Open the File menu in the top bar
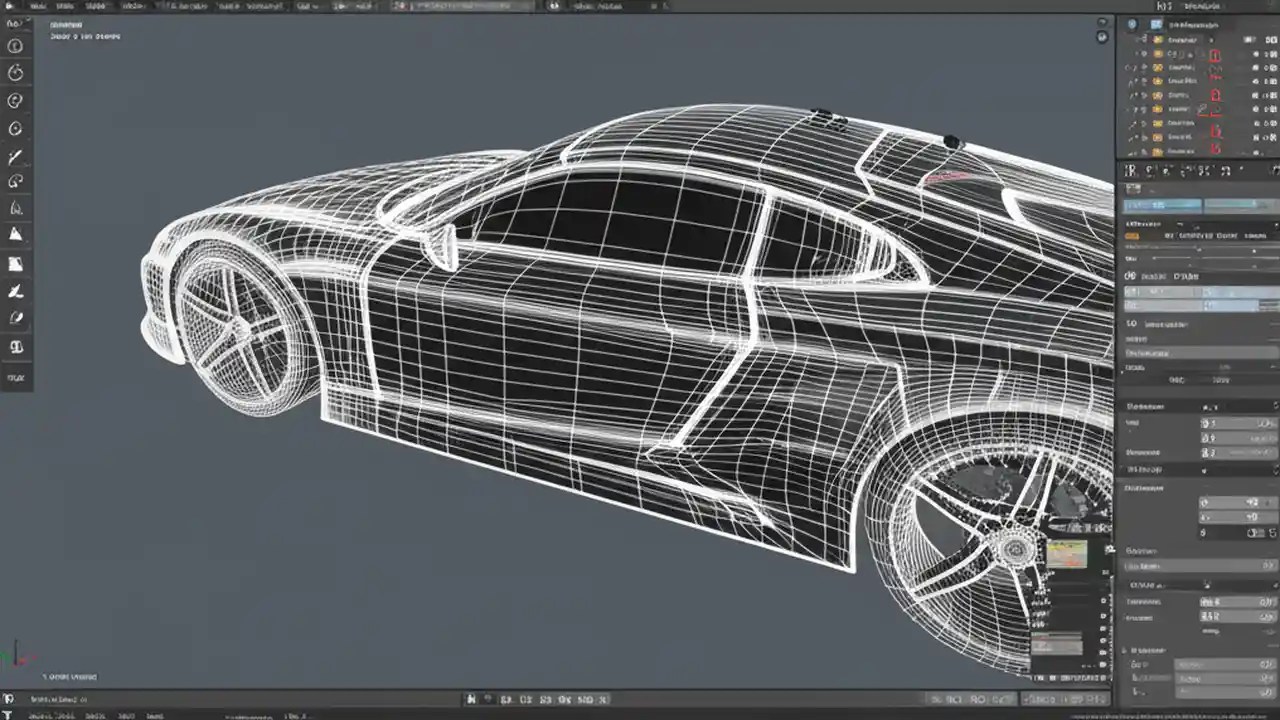 (x=40, y=5)
